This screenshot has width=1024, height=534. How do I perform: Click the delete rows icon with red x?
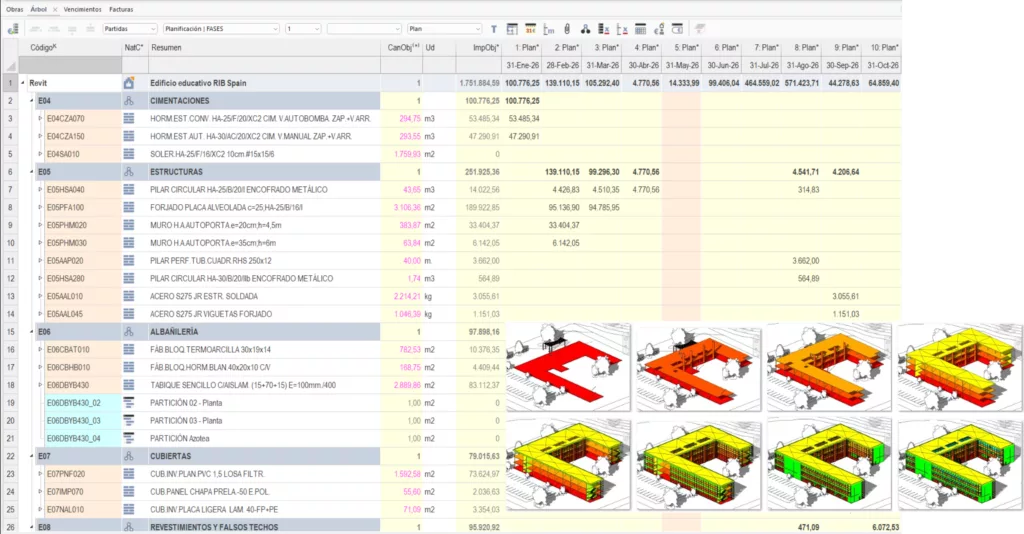pyautogui.click(x=603, y=29)
